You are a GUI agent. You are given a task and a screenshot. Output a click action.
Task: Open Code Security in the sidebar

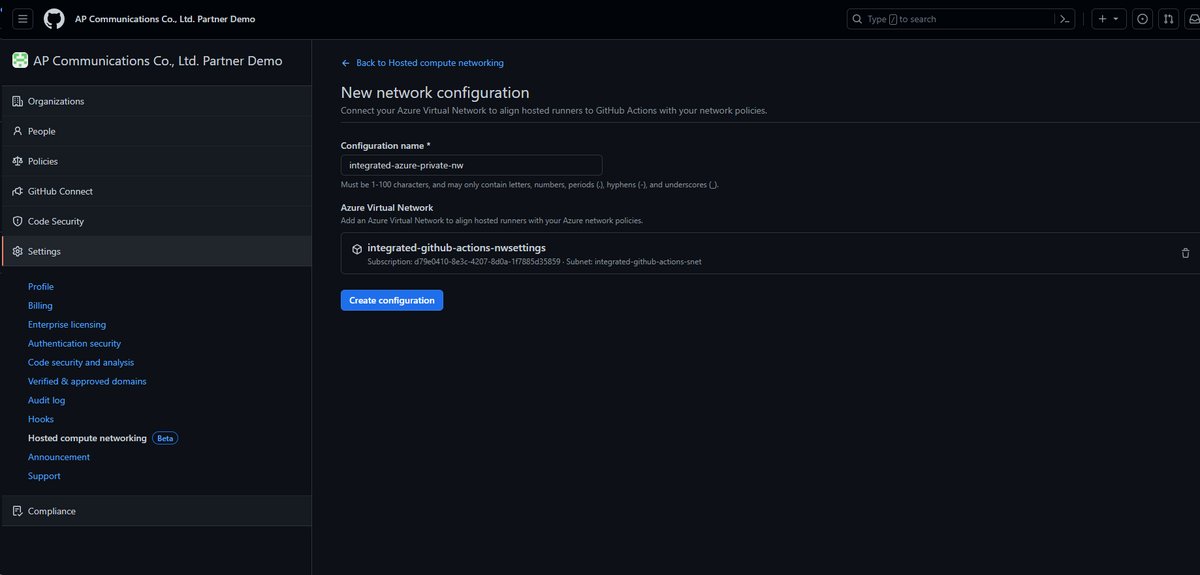(156, 221)
